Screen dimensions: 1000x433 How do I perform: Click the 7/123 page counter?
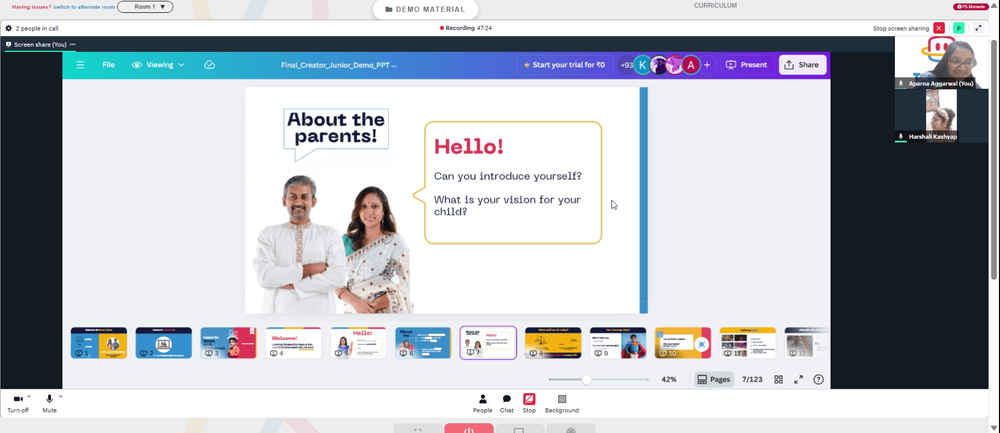point(752,379)
